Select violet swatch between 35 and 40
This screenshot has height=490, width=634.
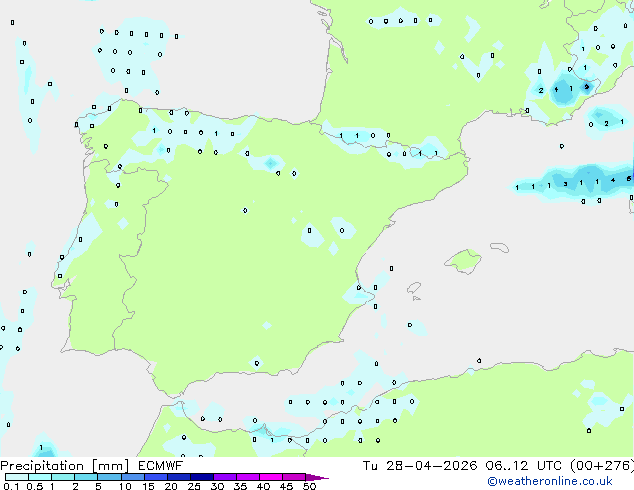(248, 477)
